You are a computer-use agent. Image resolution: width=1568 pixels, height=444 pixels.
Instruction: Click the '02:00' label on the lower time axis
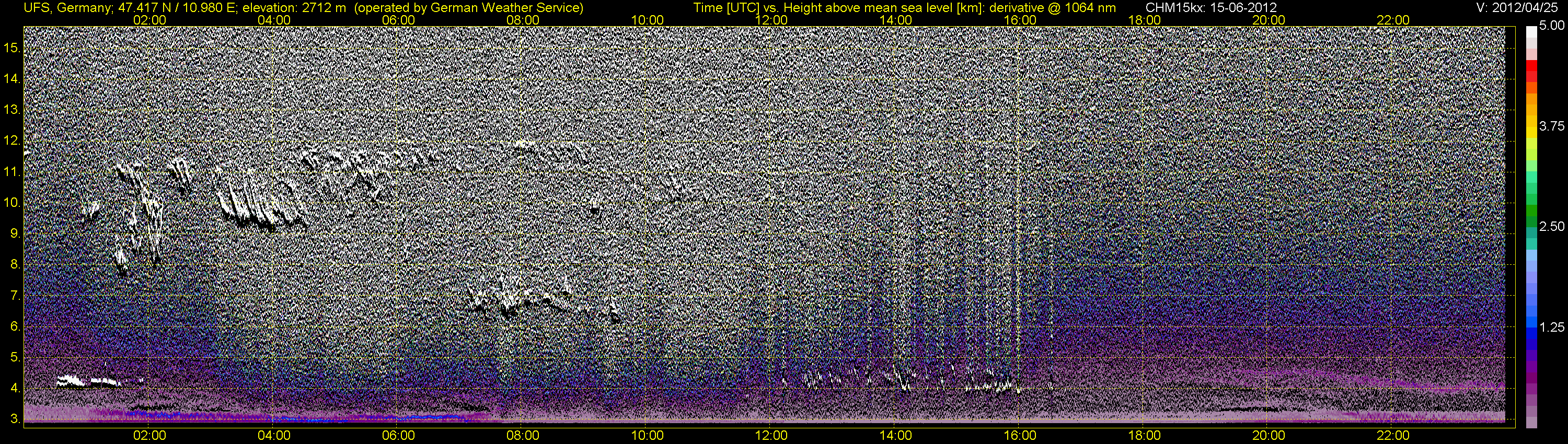[x=149, y=436]
